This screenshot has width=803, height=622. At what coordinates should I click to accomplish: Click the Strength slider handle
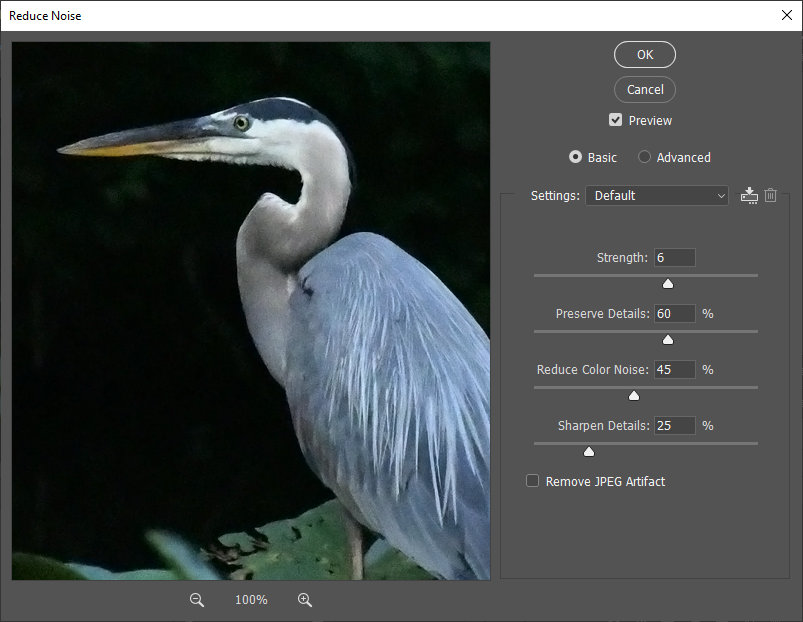668,284
